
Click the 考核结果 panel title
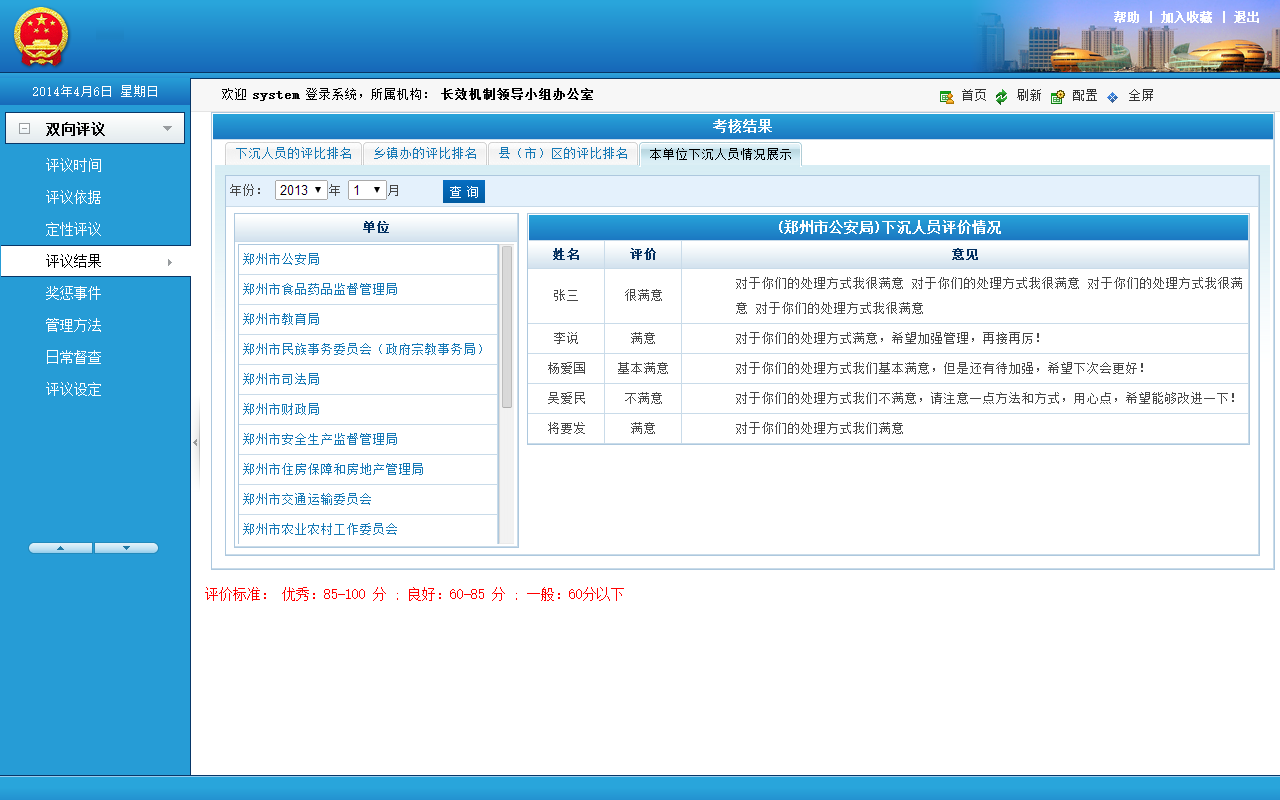coord(742,126)
